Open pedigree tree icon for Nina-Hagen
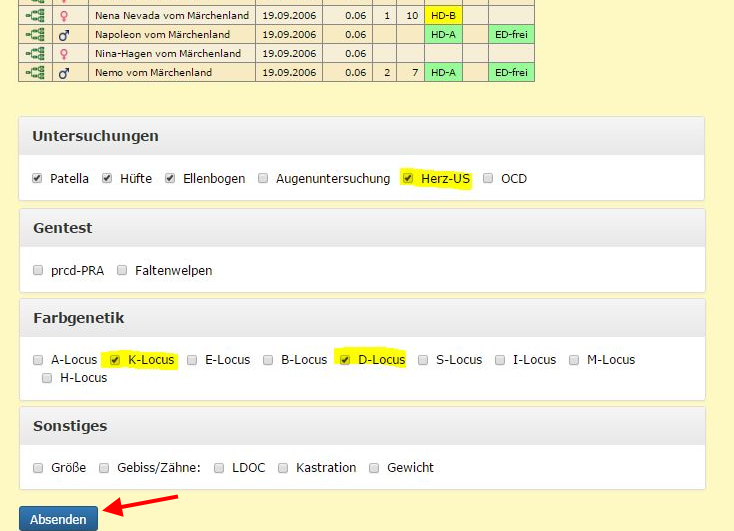 [x=35, y=53]
